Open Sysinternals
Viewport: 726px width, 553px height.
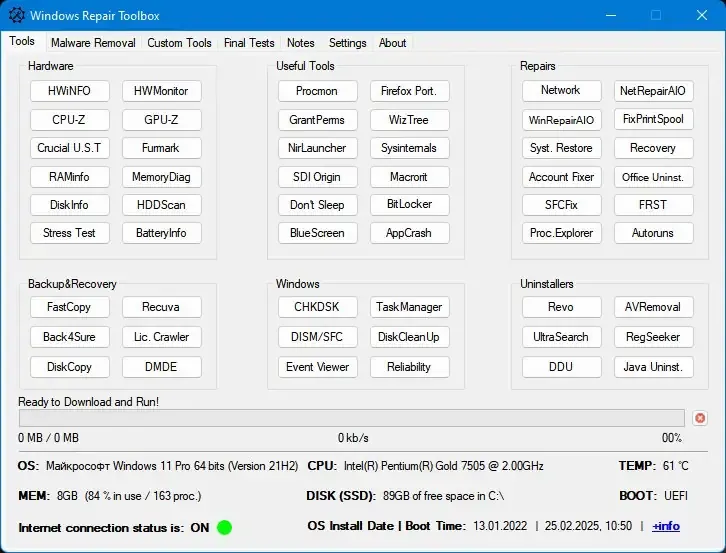tap(409, 148)
